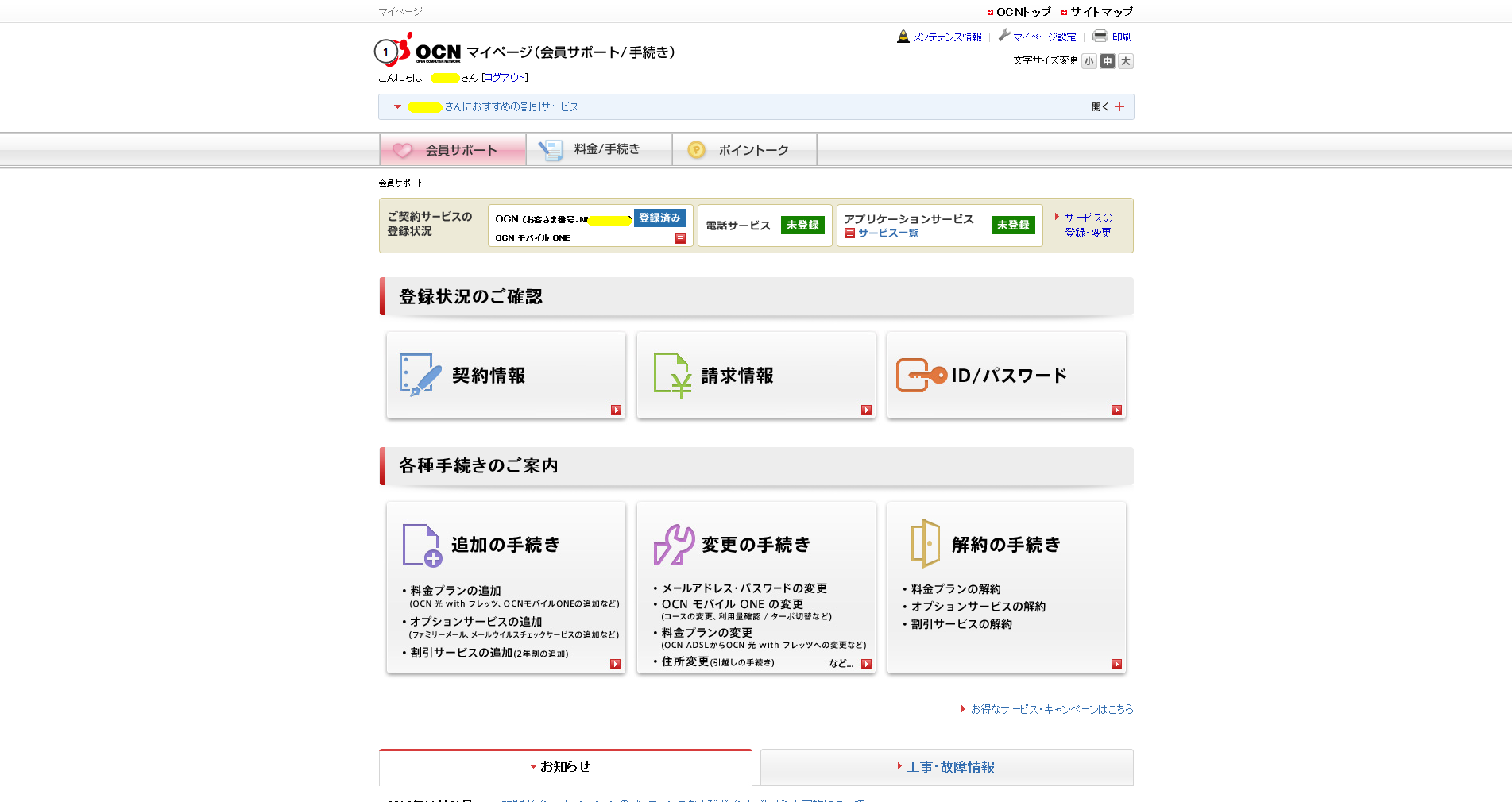
Task: Switch to 料金/手続き tab
Action: click(599, 150)
